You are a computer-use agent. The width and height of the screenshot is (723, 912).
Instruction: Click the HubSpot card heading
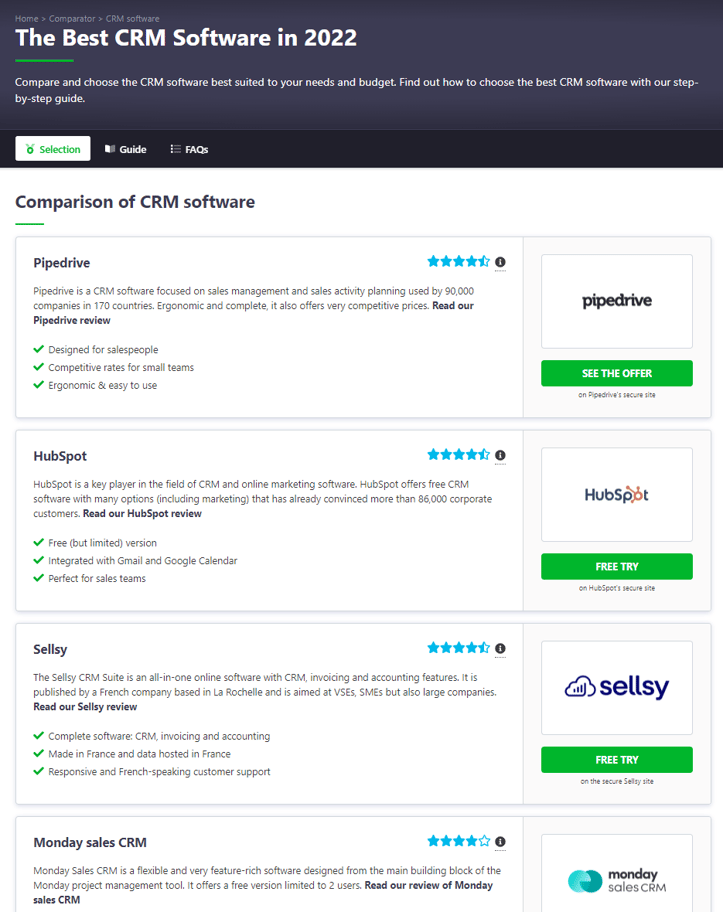[x=60, y=456]
